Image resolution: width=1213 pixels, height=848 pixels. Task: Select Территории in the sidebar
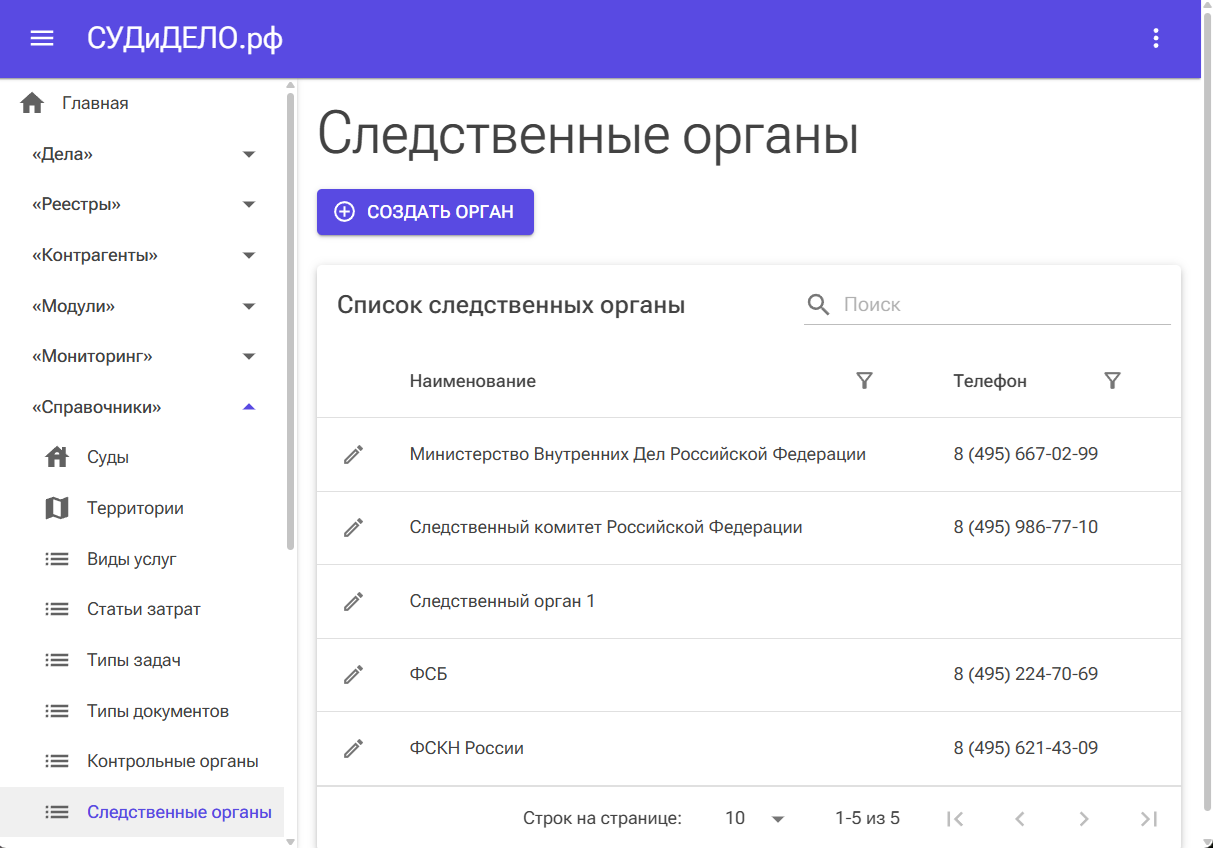135,508
